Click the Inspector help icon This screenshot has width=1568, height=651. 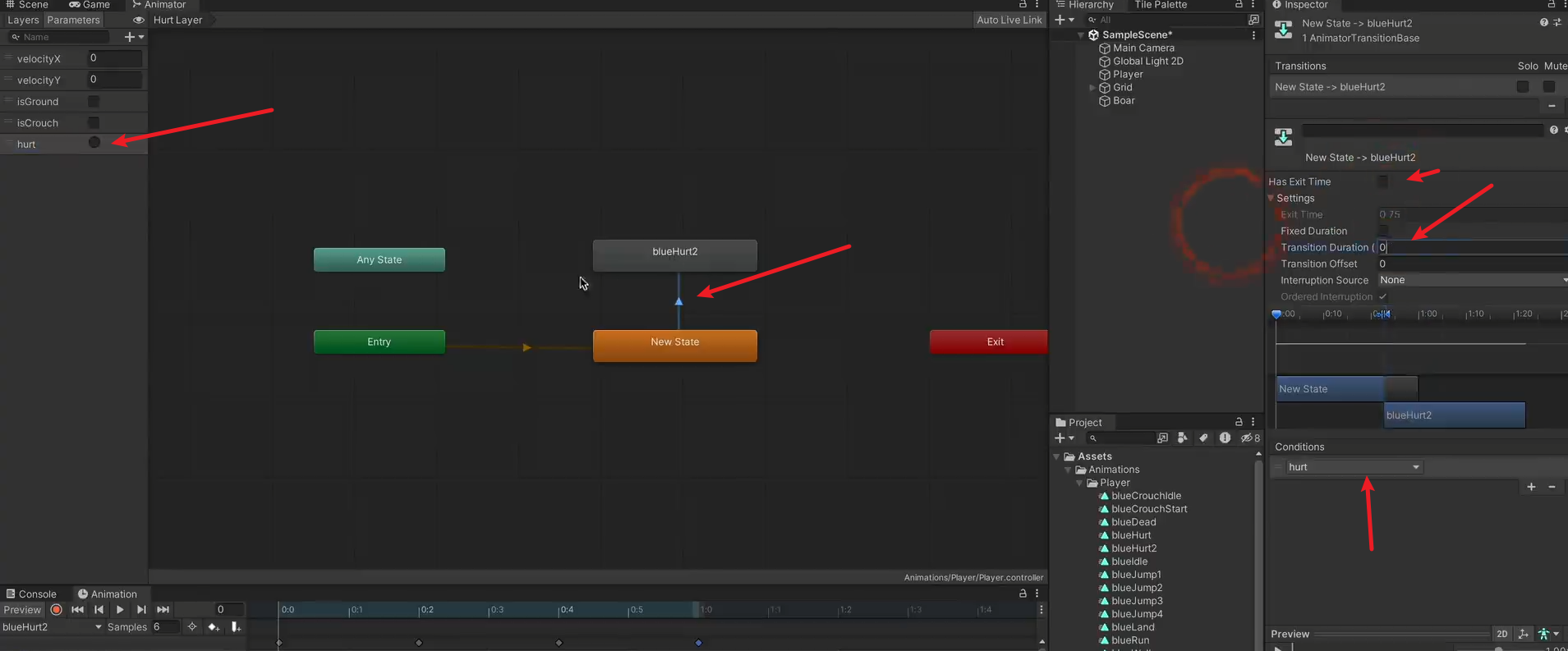click(x=1543, y=23)
